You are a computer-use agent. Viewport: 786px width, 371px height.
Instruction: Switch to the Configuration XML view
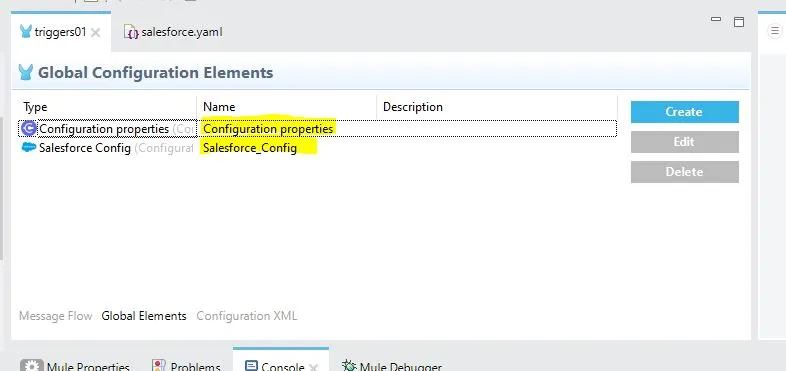(247, 316)
